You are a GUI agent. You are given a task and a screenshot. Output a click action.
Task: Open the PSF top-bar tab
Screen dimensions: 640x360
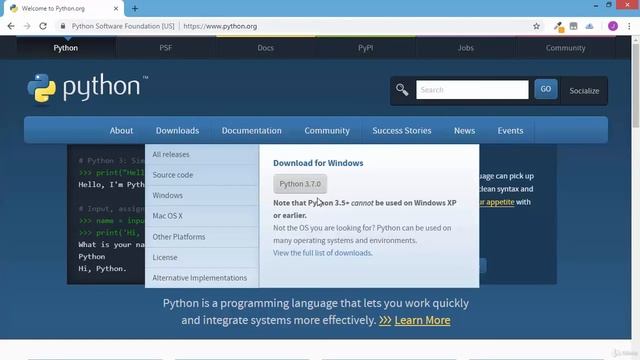165,48
